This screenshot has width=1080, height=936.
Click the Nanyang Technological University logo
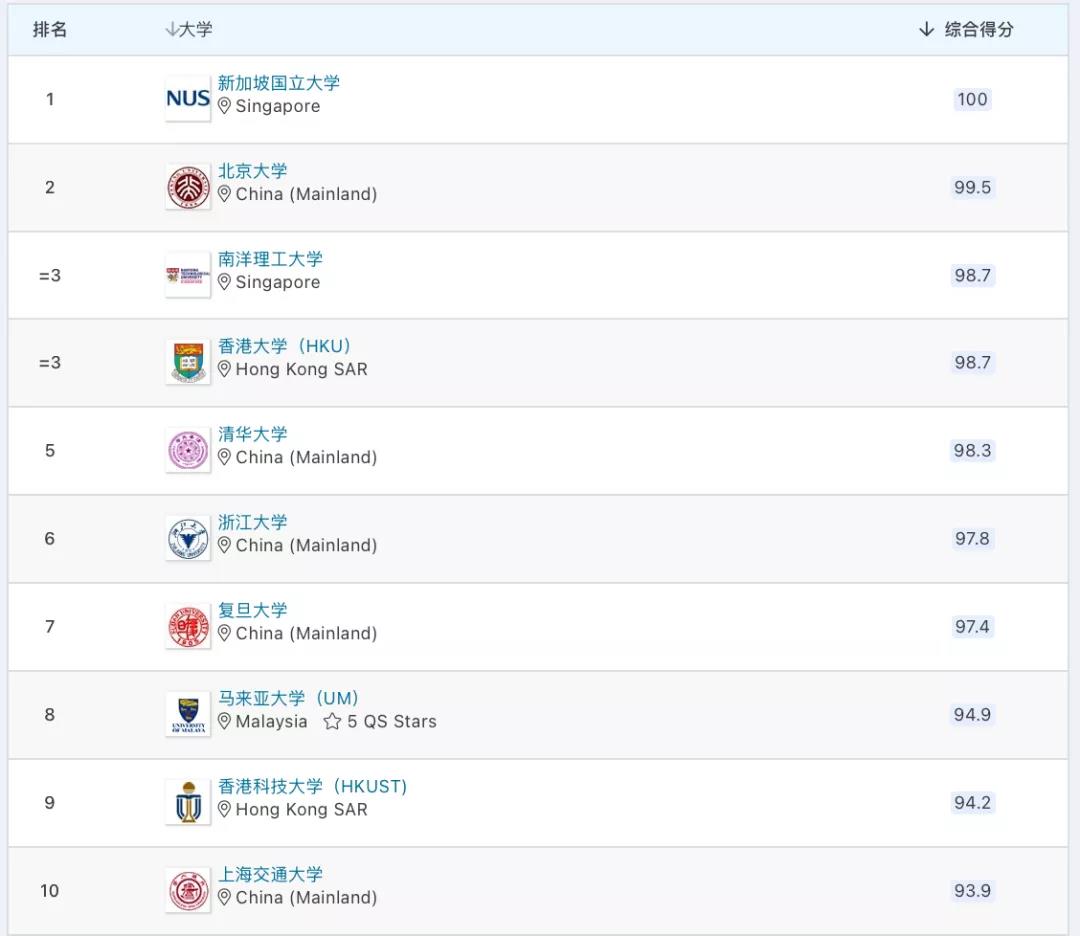[x=187, y=275]
